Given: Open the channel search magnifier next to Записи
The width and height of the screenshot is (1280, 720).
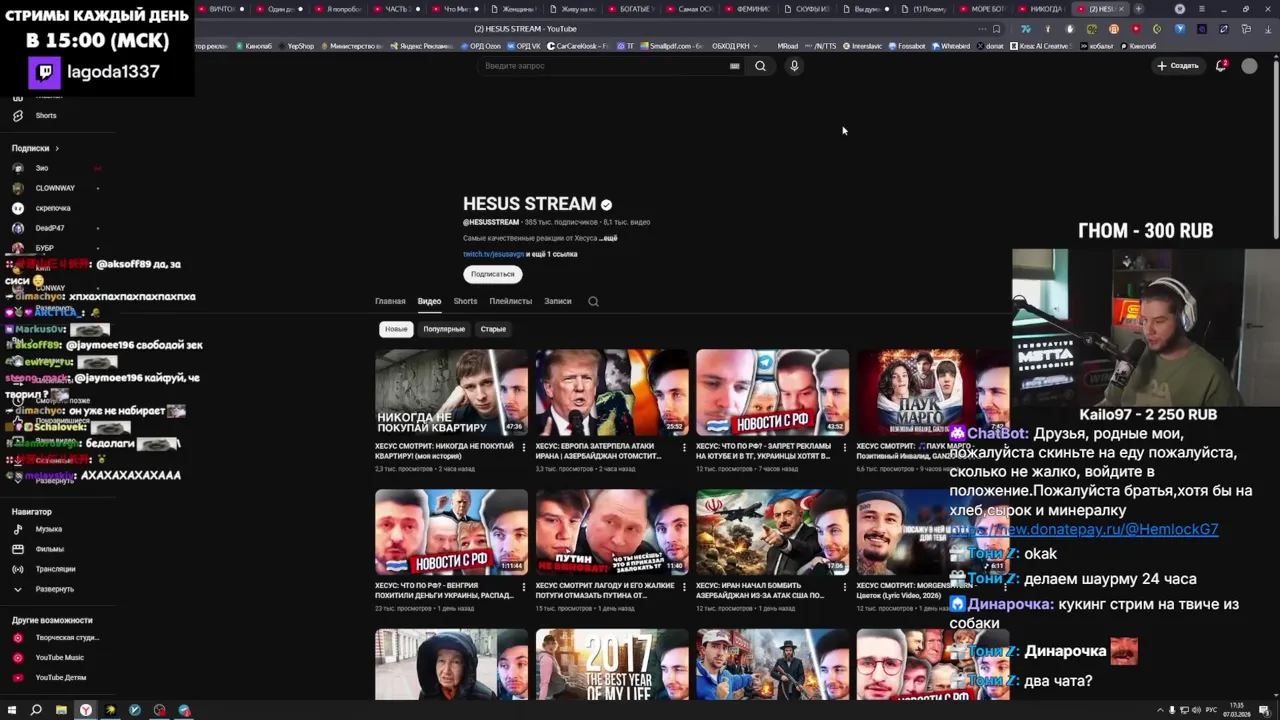Looking at the screenshot, I should [593, 301].
